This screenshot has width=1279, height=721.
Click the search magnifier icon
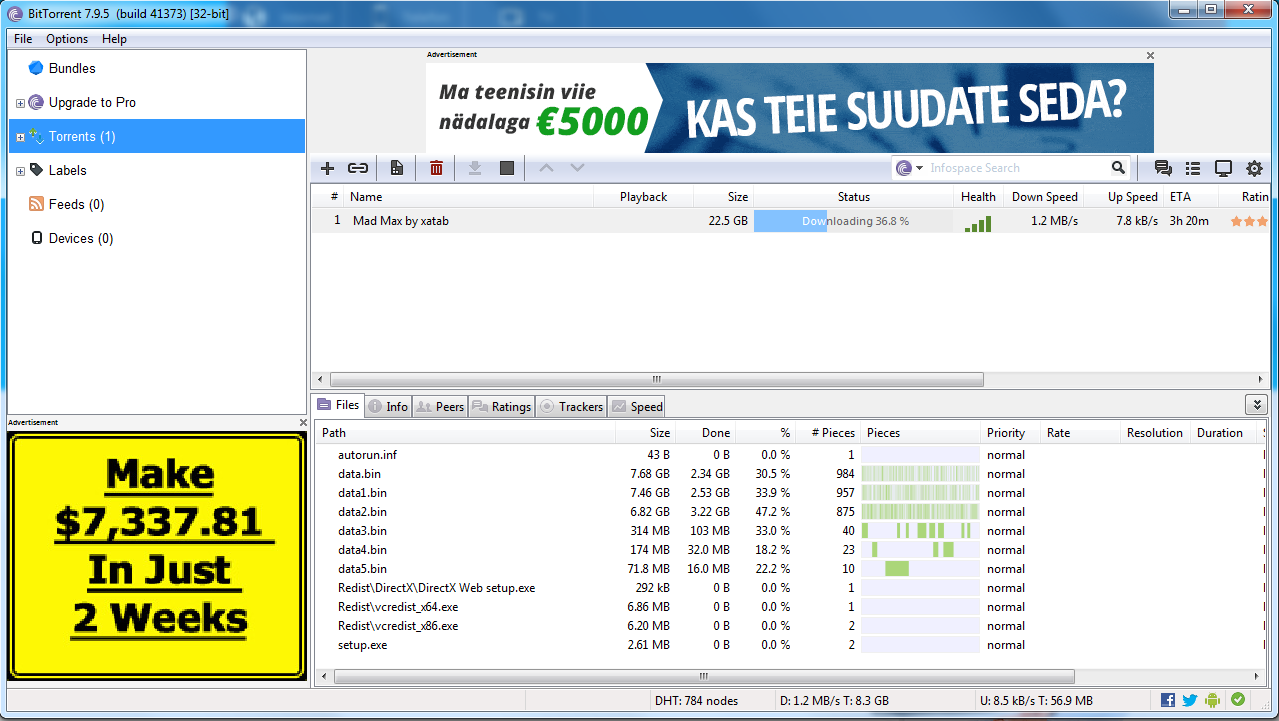coord(1118,168)
